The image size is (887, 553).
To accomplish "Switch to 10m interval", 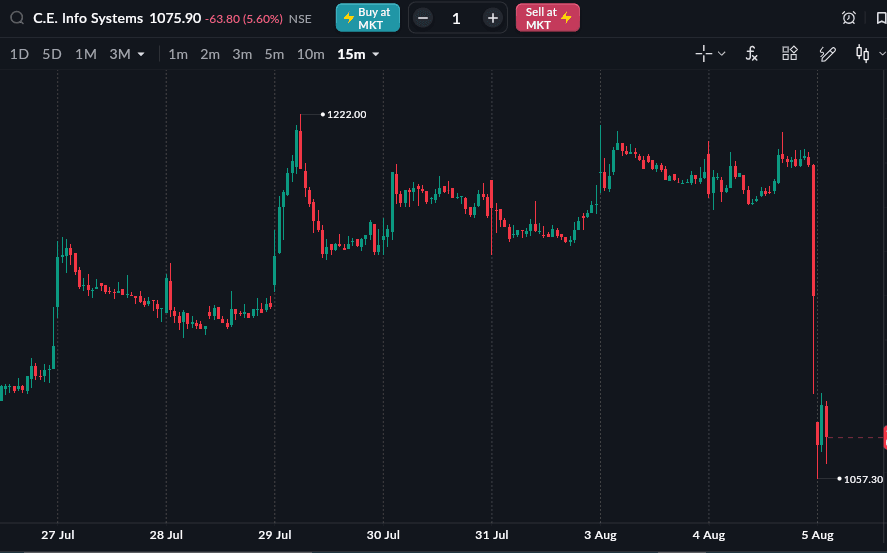I will [311, 54].
